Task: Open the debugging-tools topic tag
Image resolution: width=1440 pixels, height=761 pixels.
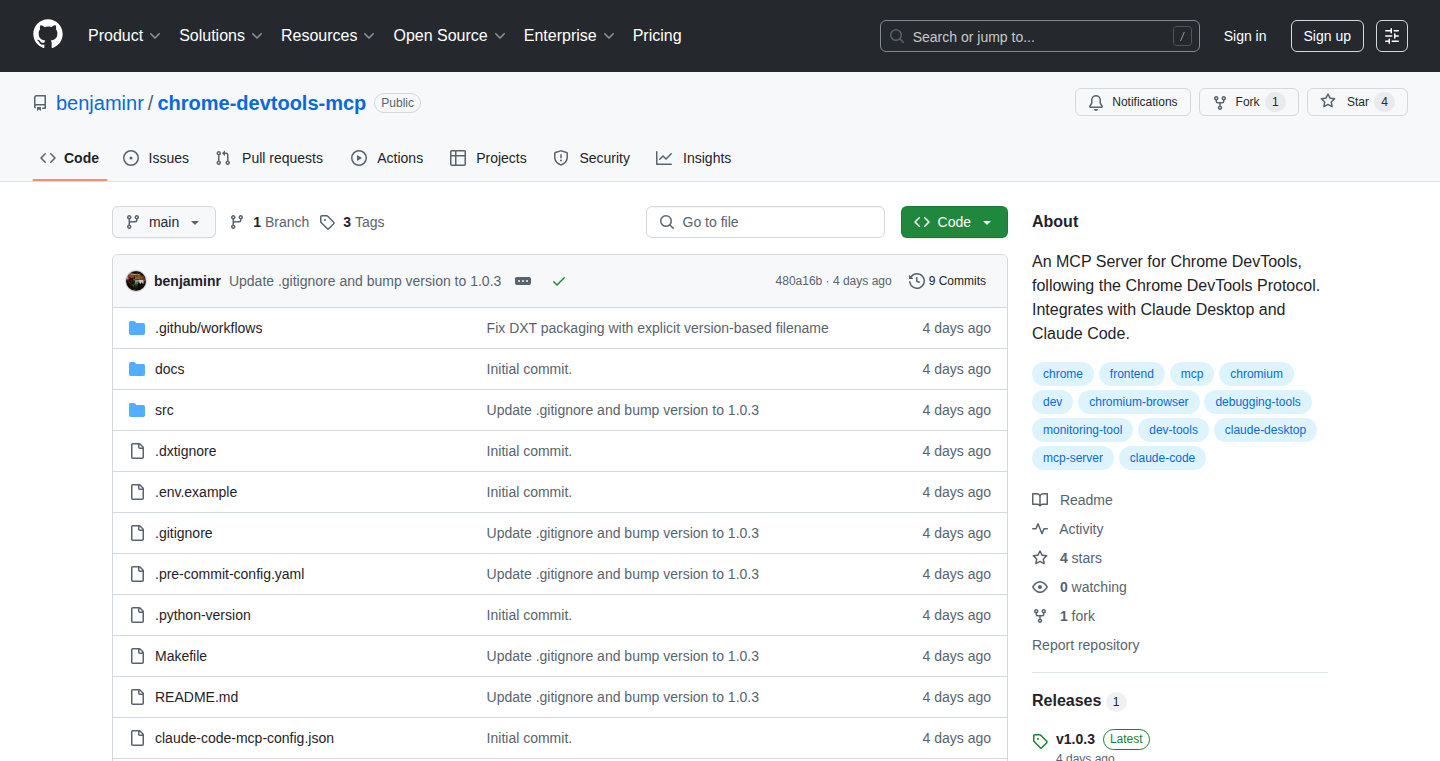Action: (x=1258, y=402)
